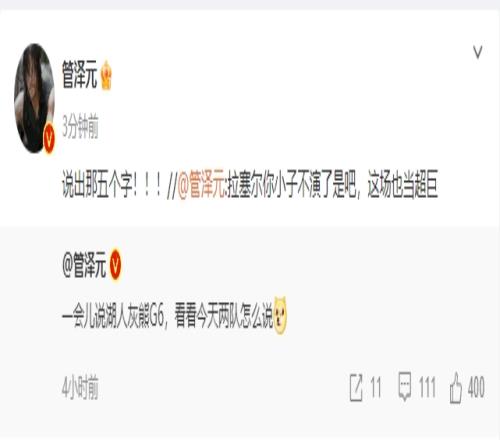Open the quoted post text about 湖人灰熊G6
Image resolution: width=500 pixels, height=440 pixels.
click(x=167, y=315)
